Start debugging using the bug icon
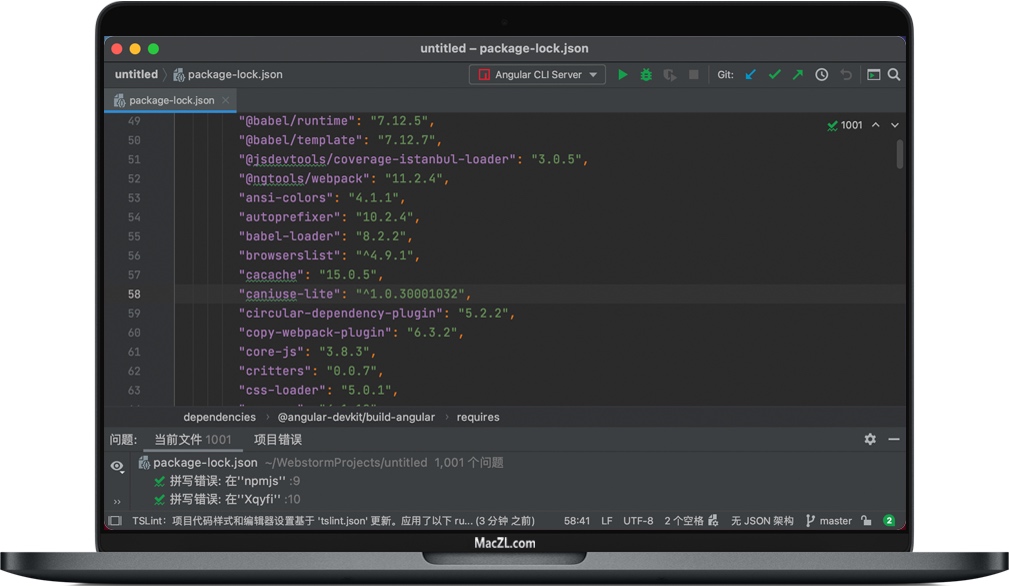The image size is (1009, 586). click(x=645, y=74)
